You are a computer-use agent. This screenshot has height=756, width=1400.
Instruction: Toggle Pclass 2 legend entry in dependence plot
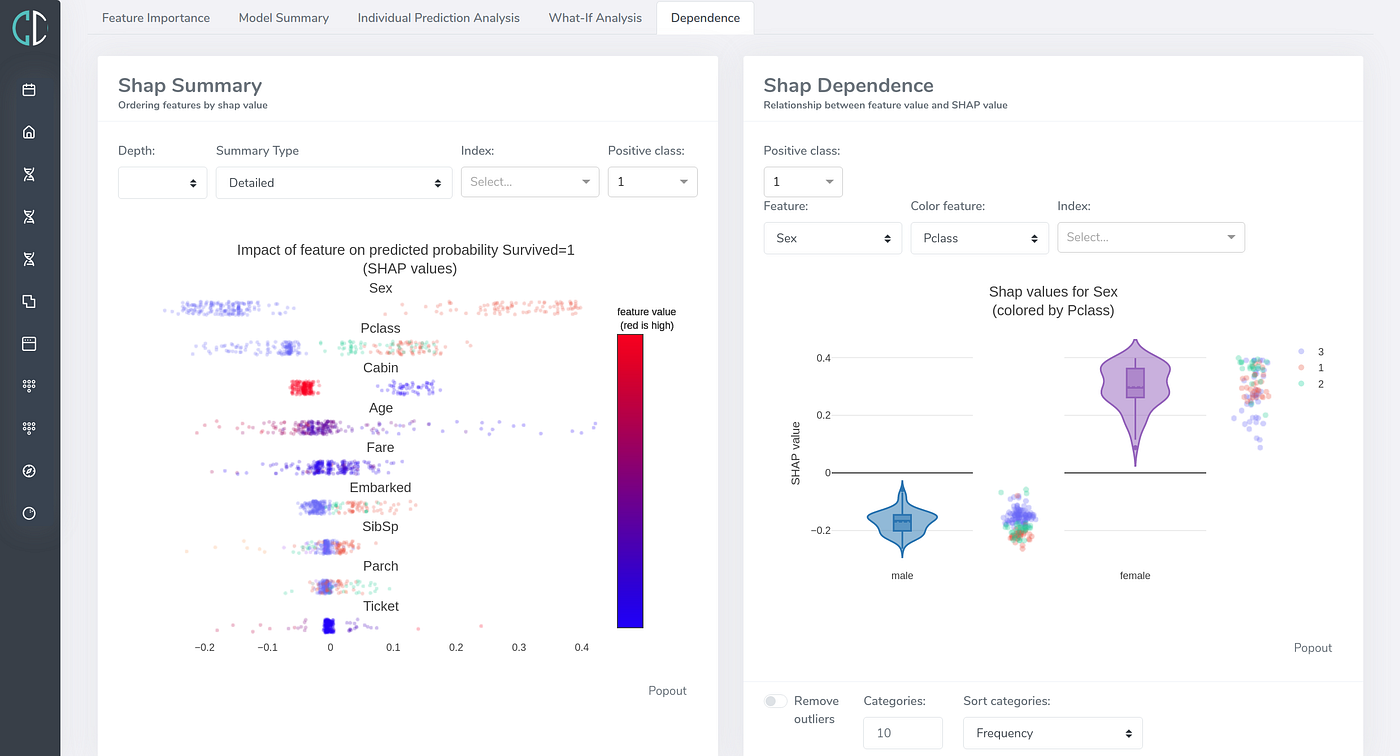(x=1311, y=384)
